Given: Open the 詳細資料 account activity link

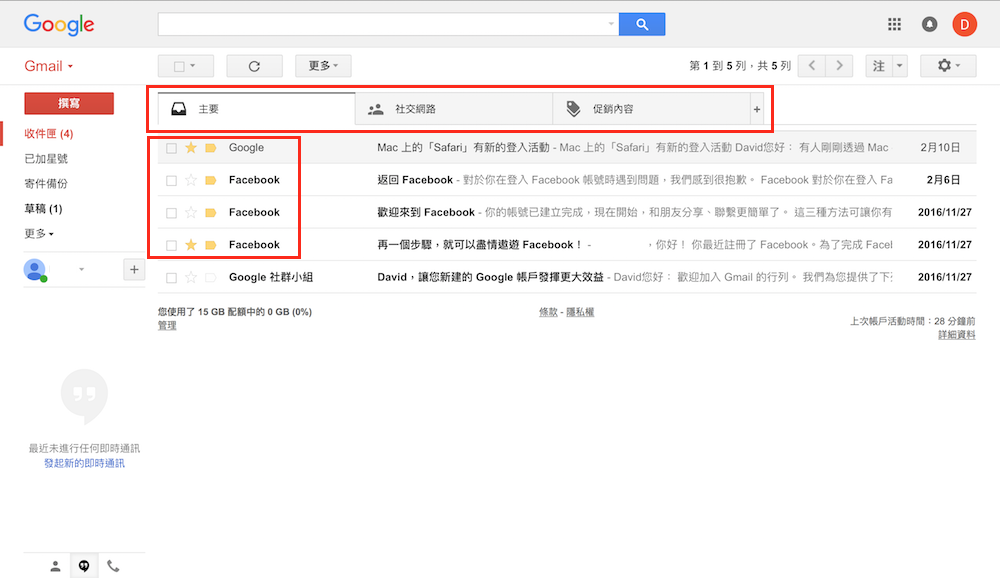Looking at the screenshot, I should tap(956, 335).
